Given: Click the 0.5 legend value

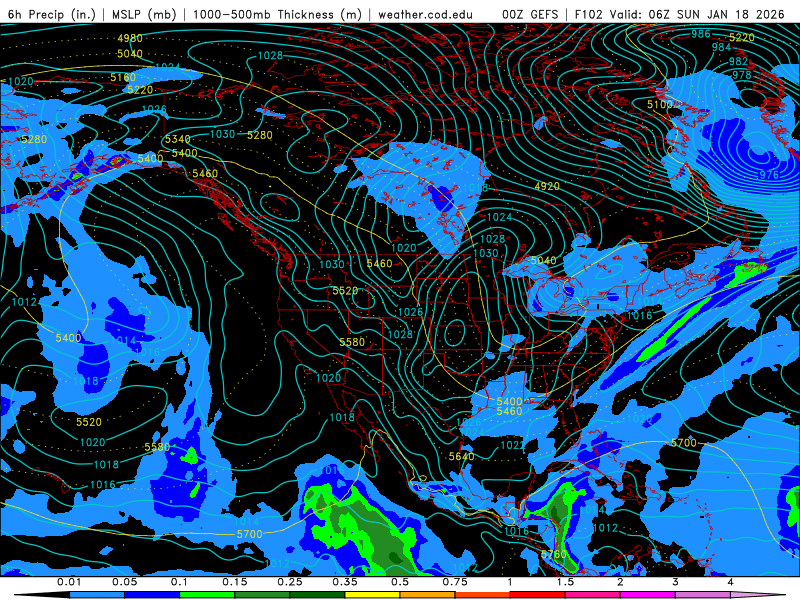Looking at the screenshot, I should pos(400,582).
